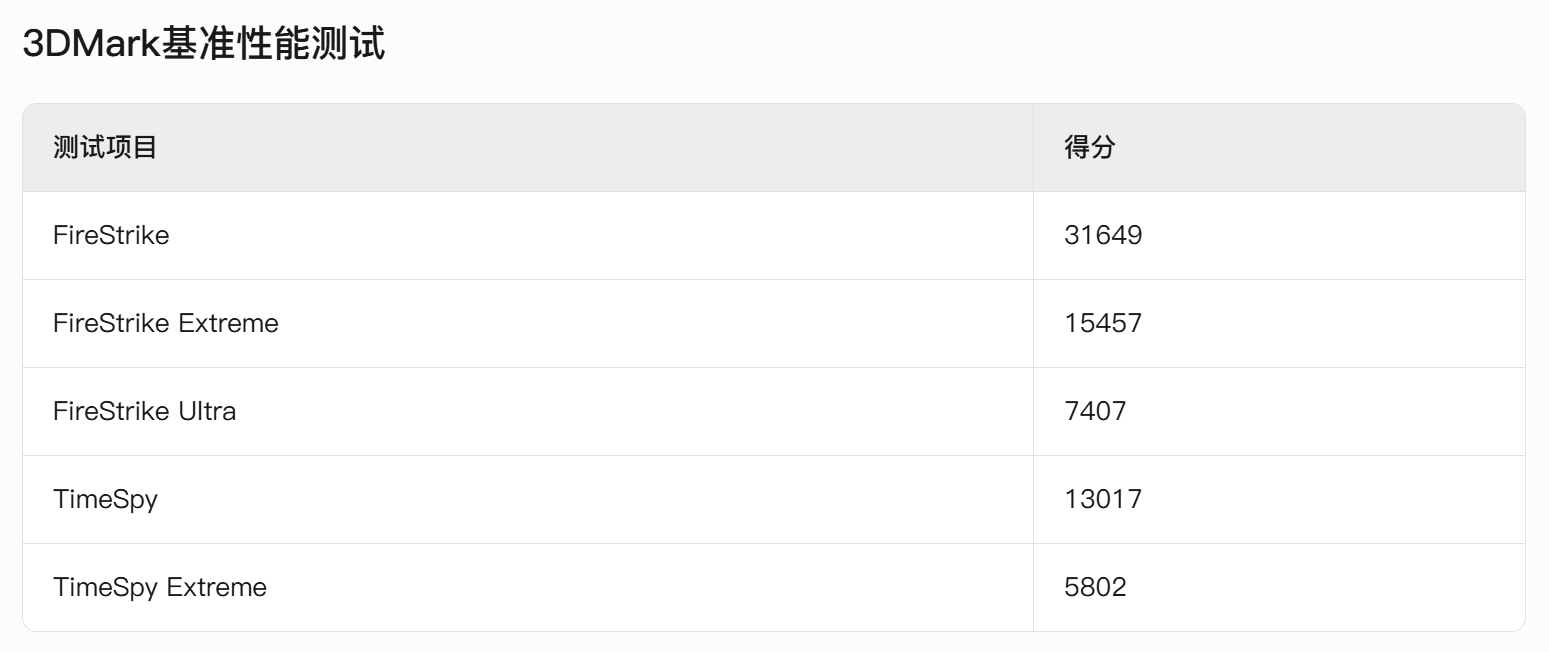Click the 3DMark基准性能测试 heading
Image resolution: width=1549 pixels, height=652 pixels.
[x=204, y=45]
